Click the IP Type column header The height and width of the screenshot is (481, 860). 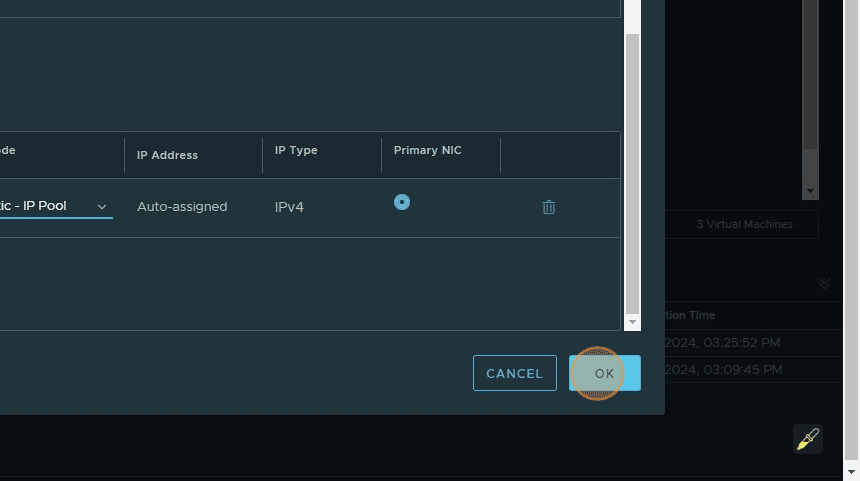pyautogui.click(x=296, y=150)
